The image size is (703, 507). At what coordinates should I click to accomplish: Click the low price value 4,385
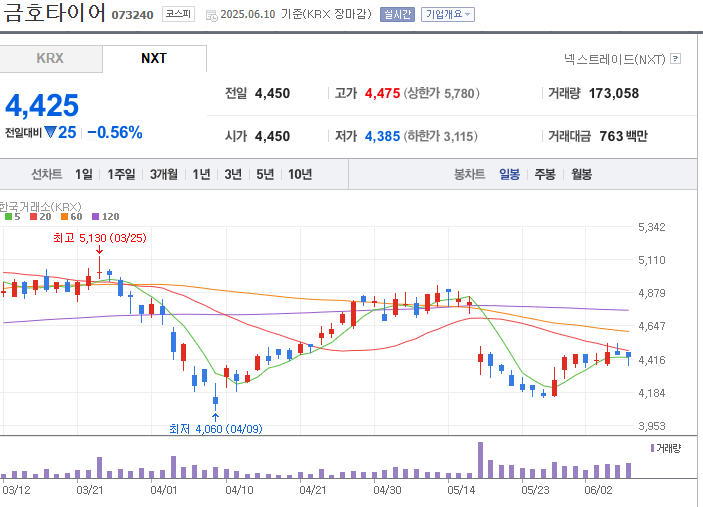pyautogui.click(x=382, y=136)
